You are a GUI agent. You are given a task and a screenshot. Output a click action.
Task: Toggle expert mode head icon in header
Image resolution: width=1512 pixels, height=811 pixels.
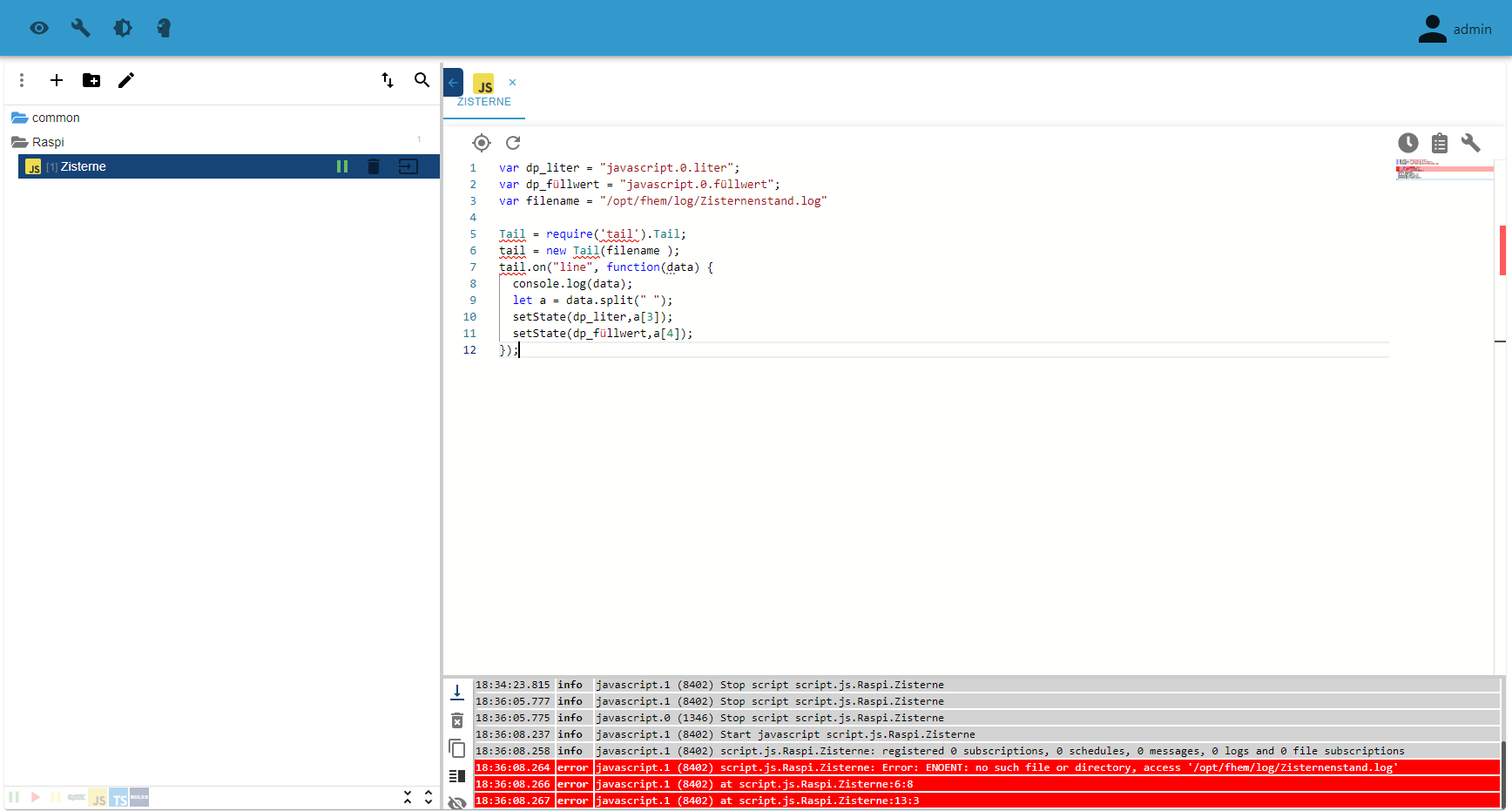click(164, 28)
